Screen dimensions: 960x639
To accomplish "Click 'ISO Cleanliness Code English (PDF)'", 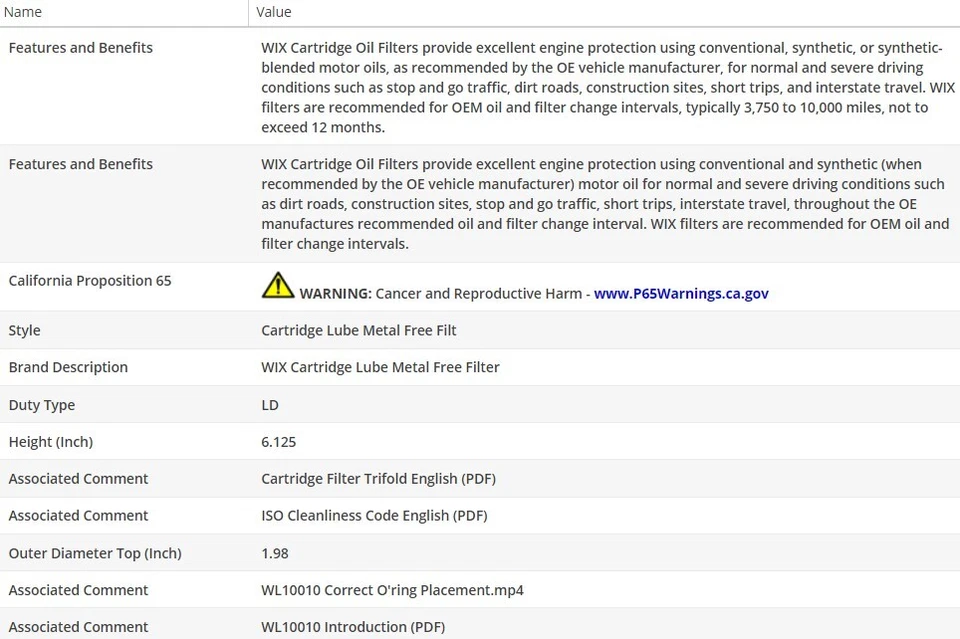I will click(x=374, y=515).
